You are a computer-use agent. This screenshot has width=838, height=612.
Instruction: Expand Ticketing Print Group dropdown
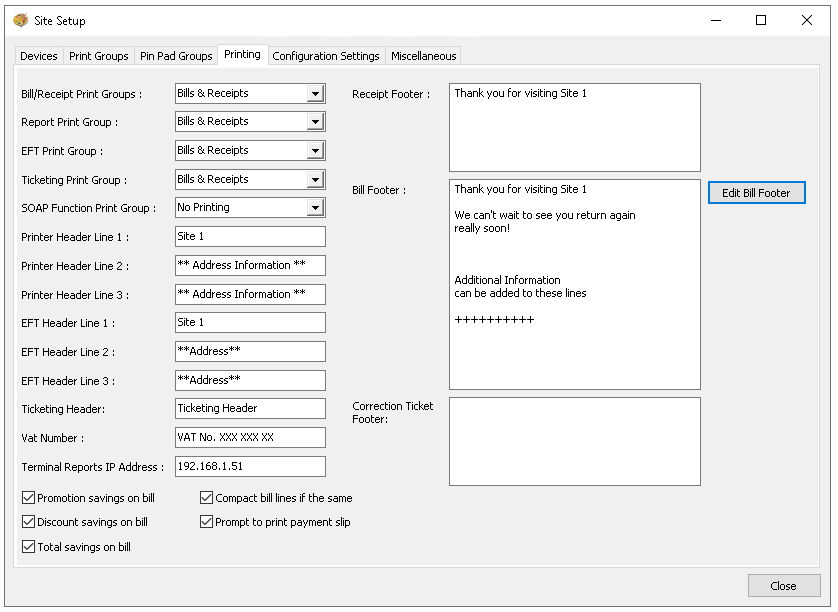click(x=315, y=180)
